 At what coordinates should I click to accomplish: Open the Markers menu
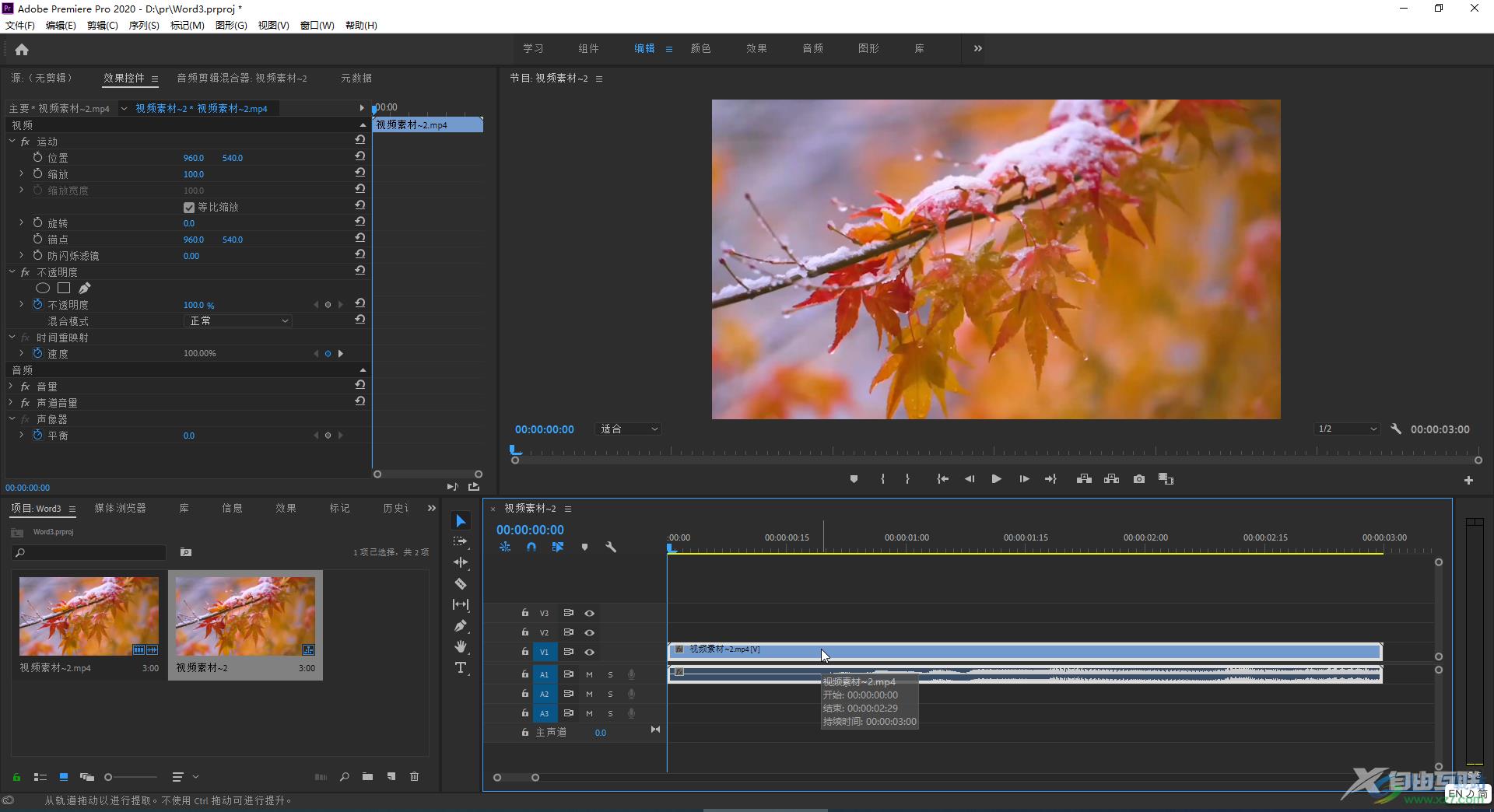click(x=187, y=26)
